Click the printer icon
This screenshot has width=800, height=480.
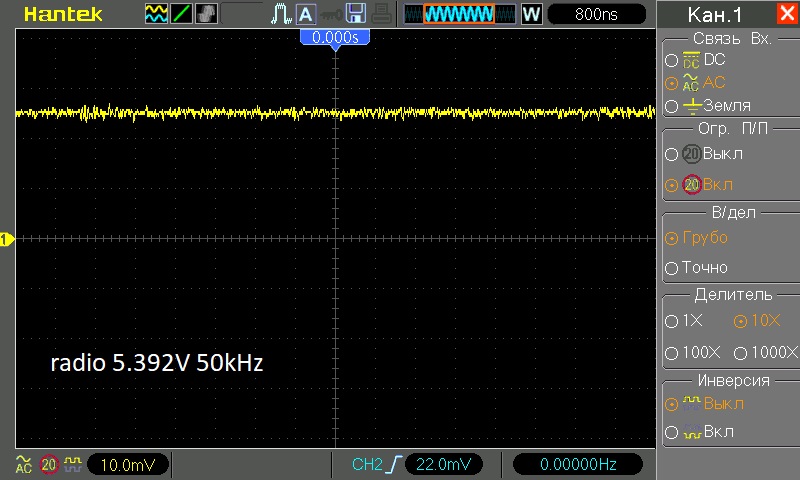tap(381, 14)
